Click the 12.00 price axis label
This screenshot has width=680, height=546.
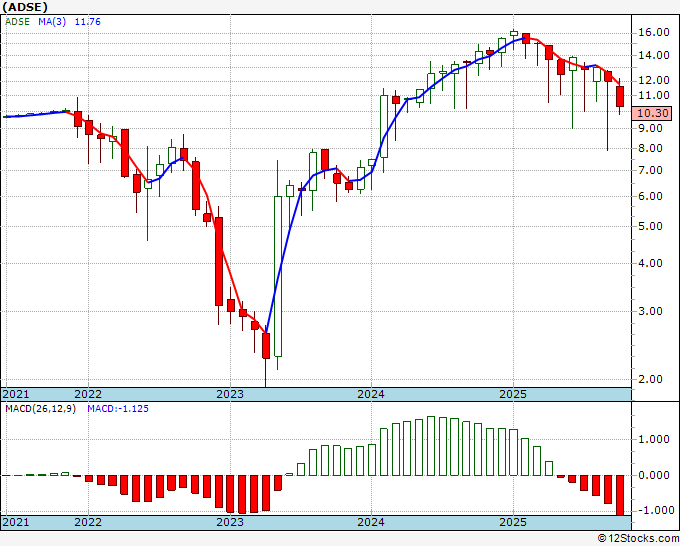point(654,80)
